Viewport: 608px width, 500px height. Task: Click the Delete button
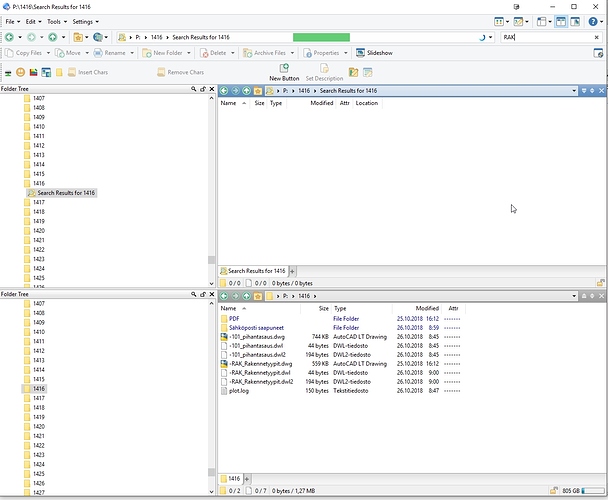click(x=214, y=53)
